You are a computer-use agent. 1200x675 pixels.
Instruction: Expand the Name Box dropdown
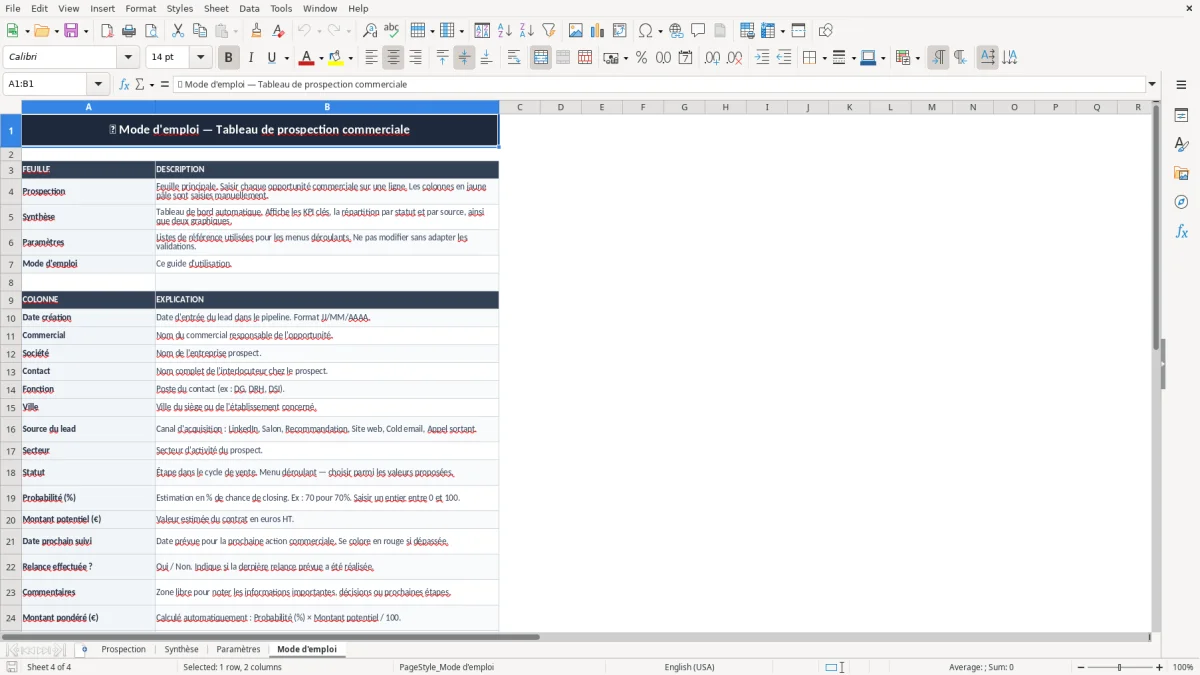click(98, 84)
